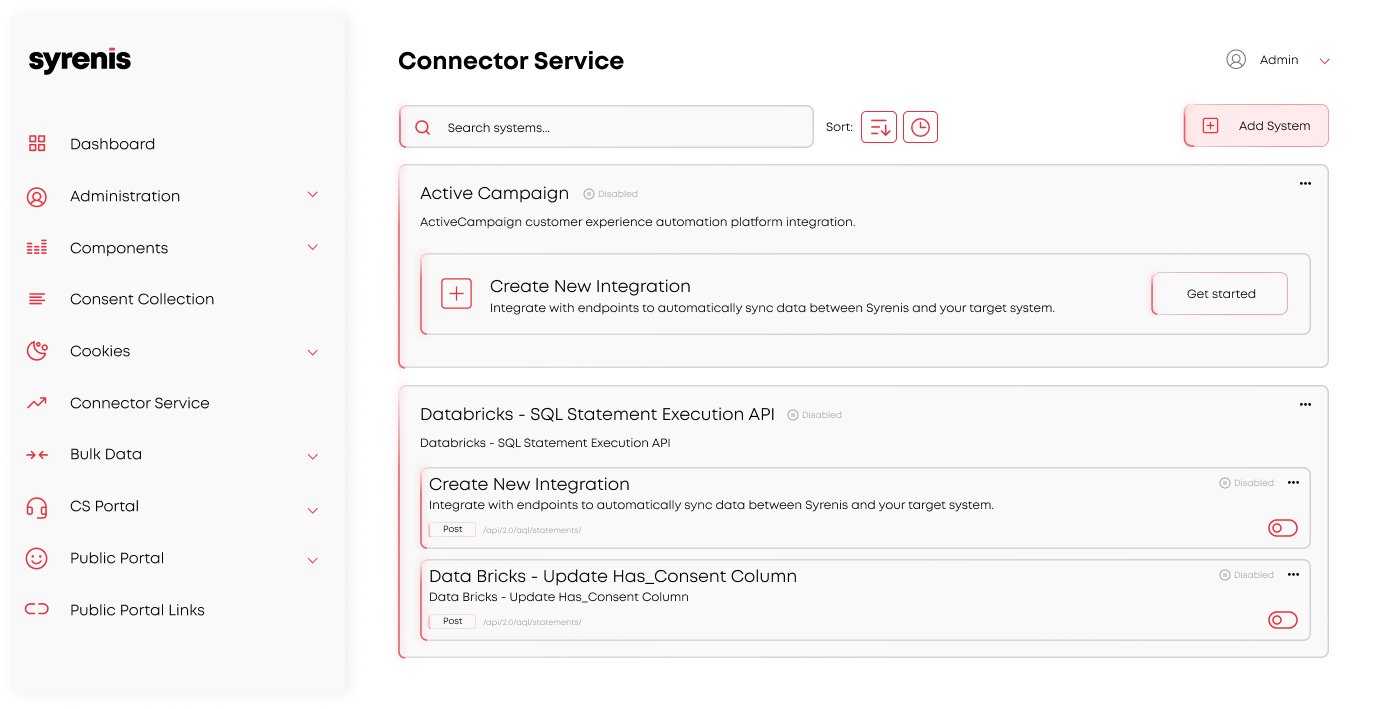Open Consent Collection in the sidebar
The height and width of the screenshot is (709, 1374).
coord(142,299)
